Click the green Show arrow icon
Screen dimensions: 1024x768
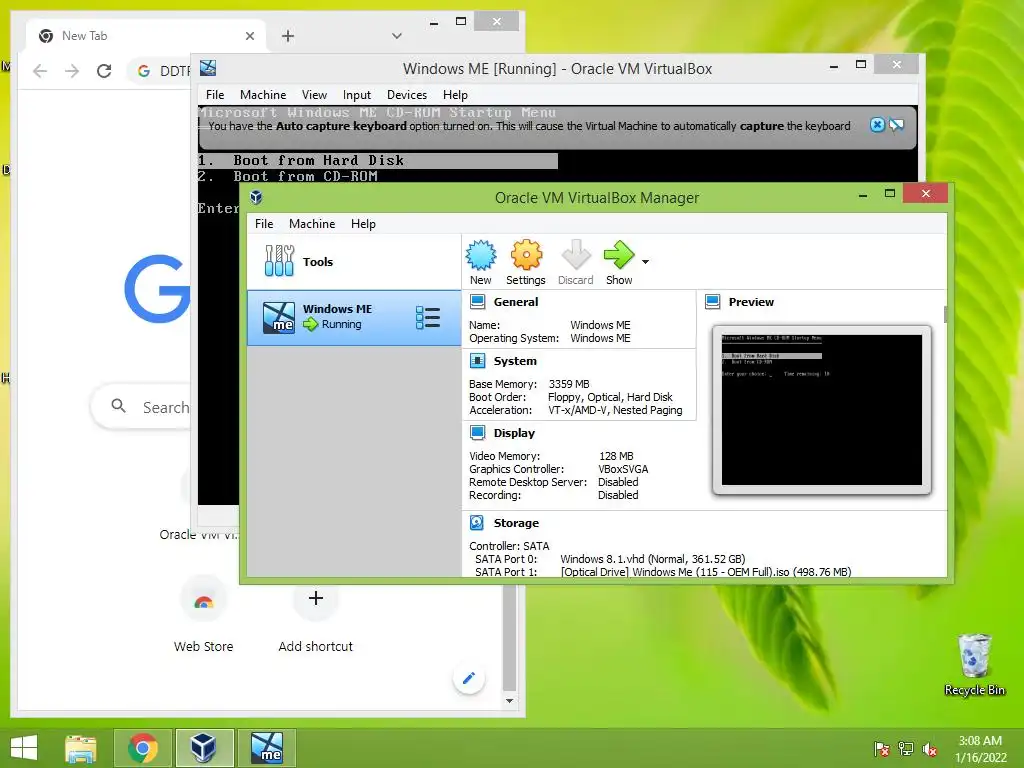coord(618,255)
